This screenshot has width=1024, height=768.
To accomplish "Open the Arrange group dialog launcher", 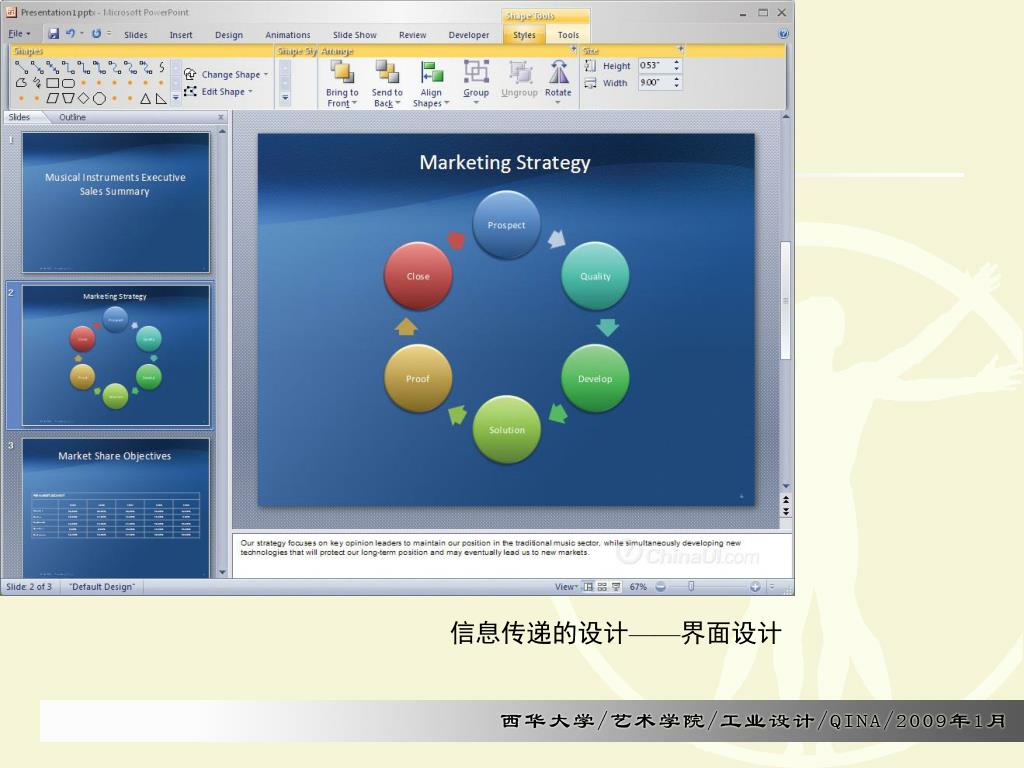I will (574, 50).
